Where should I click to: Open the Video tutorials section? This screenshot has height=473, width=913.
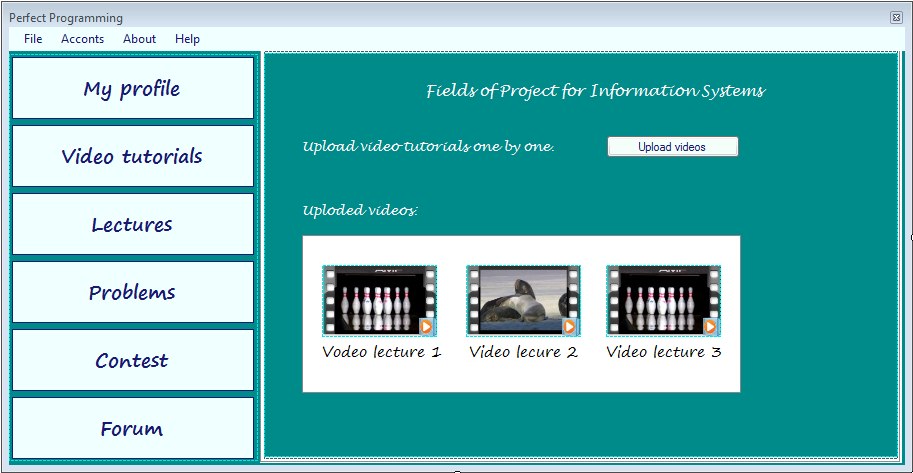pyautogui.click(x=133, y=156)
